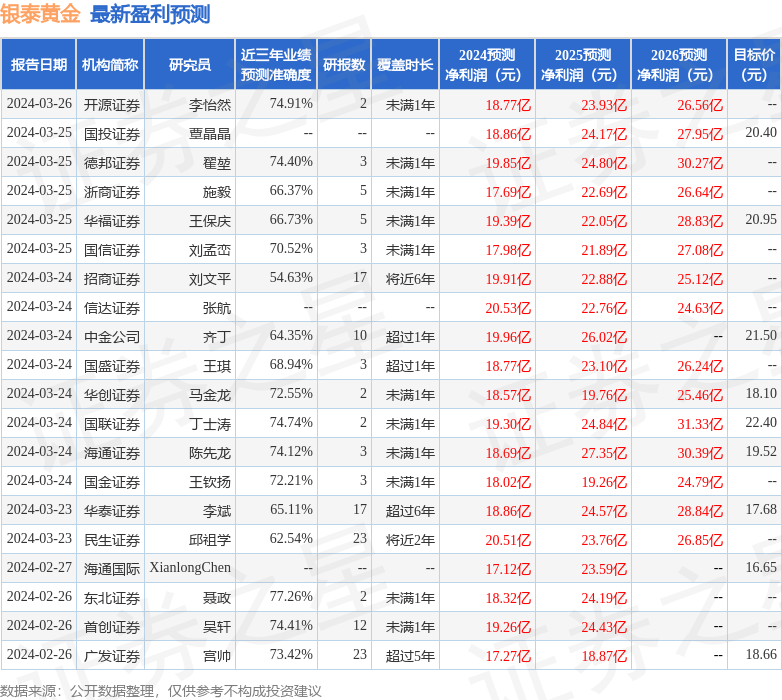The height and width of the screenshot is (700, 782).
Task: Select the 研究员 column header
Action: point(190,64)
